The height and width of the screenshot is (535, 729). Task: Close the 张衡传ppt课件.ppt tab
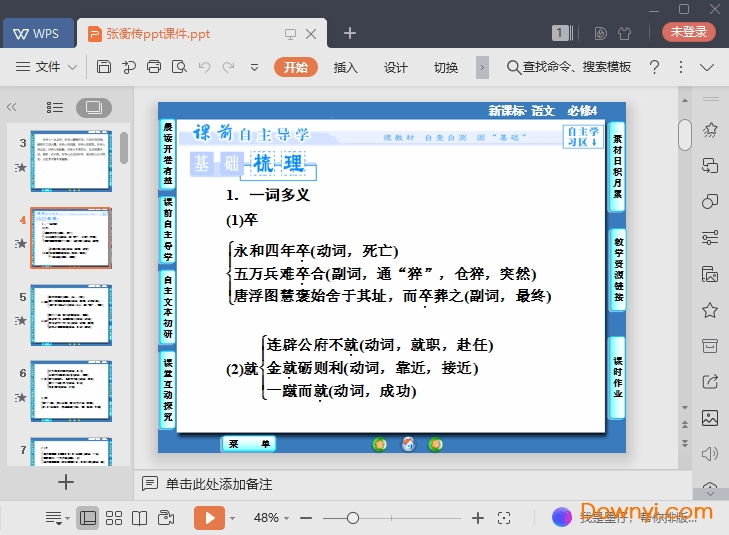311,33
